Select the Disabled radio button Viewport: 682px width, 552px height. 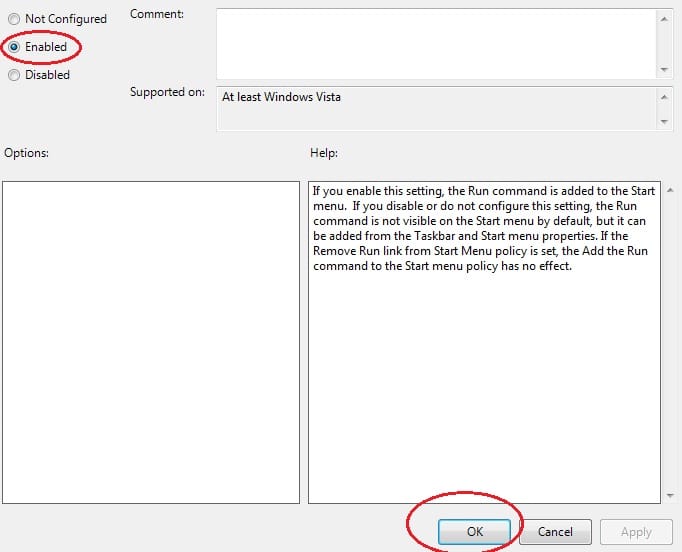pos(14,75)
